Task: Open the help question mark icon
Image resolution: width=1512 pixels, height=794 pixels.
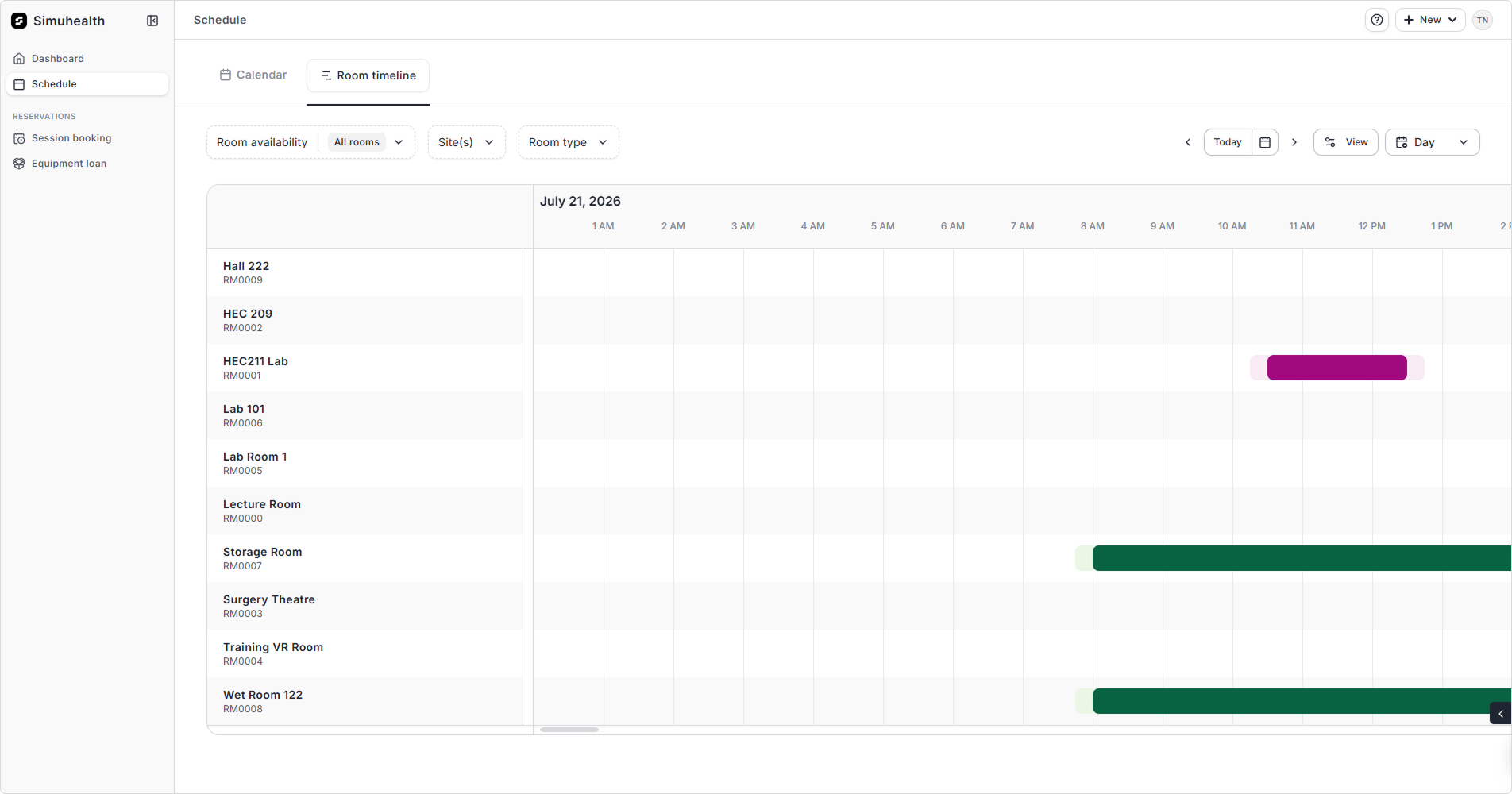Action: point(1377,20)
